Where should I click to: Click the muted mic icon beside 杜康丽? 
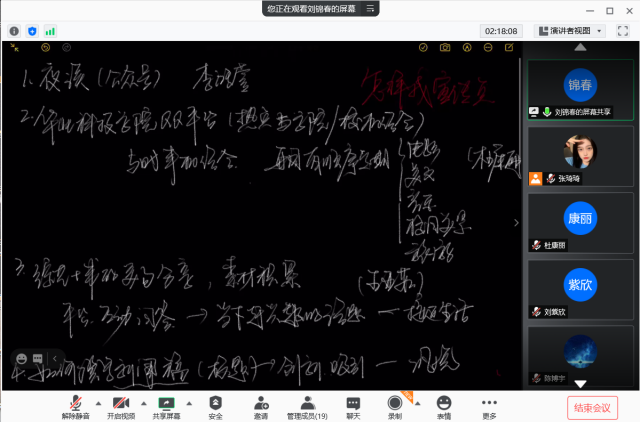pos(536,245)
